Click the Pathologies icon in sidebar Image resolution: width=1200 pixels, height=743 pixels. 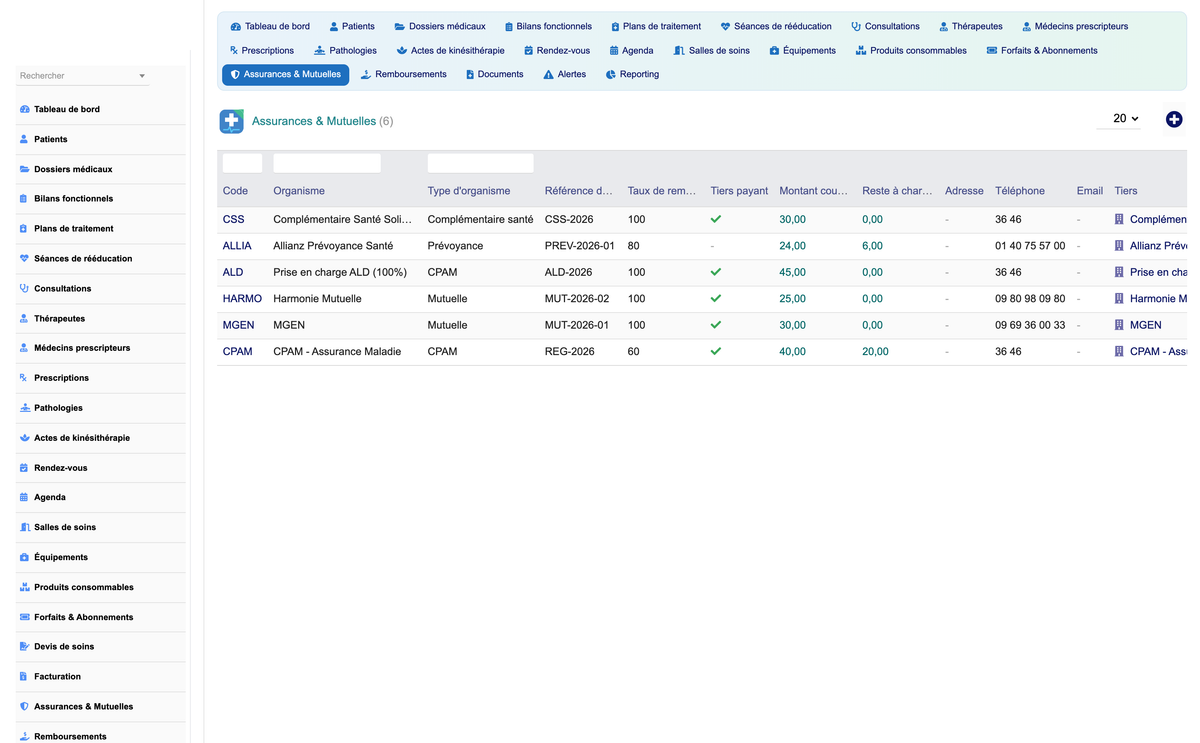coord(24,408)
